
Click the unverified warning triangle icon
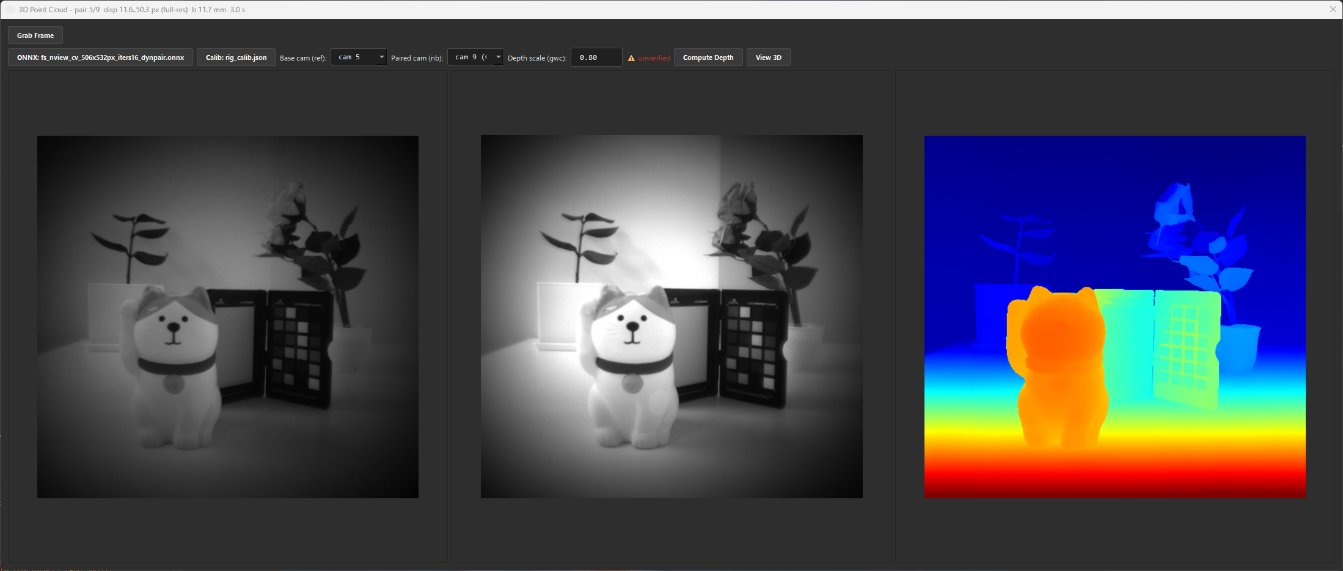point(631,58)
